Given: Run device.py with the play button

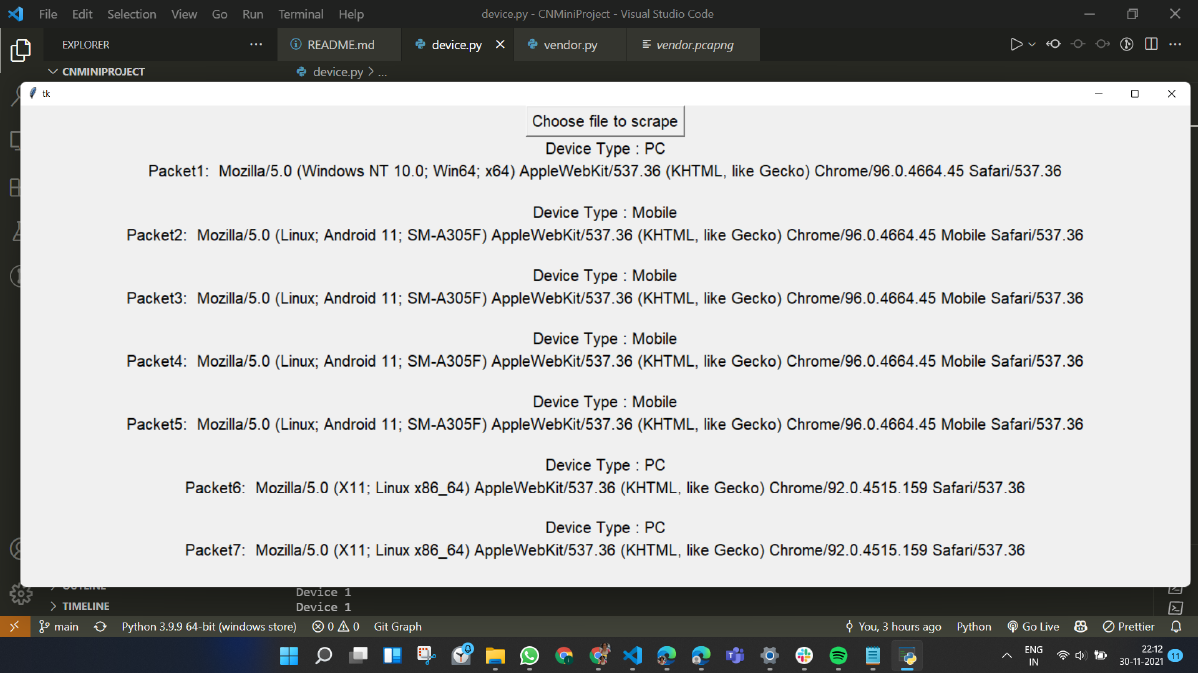Looking at the screenshot, I should coord(1015,43).
